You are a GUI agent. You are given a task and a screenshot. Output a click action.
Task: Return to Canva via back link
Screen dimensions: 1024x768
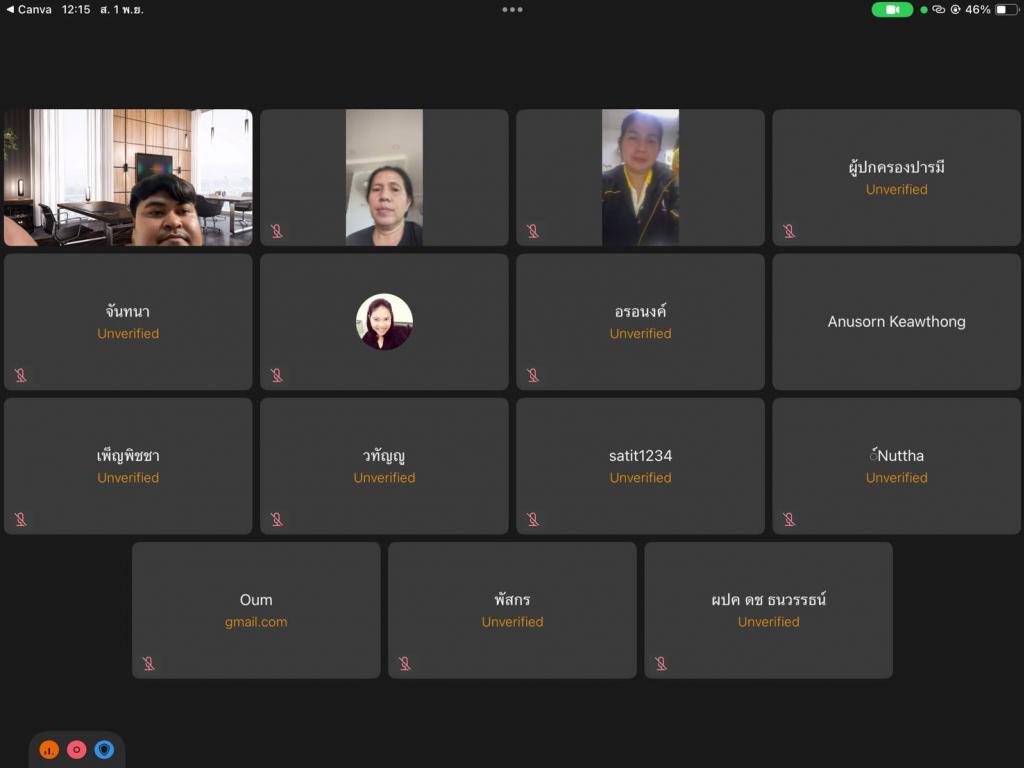tap(28, 9)
